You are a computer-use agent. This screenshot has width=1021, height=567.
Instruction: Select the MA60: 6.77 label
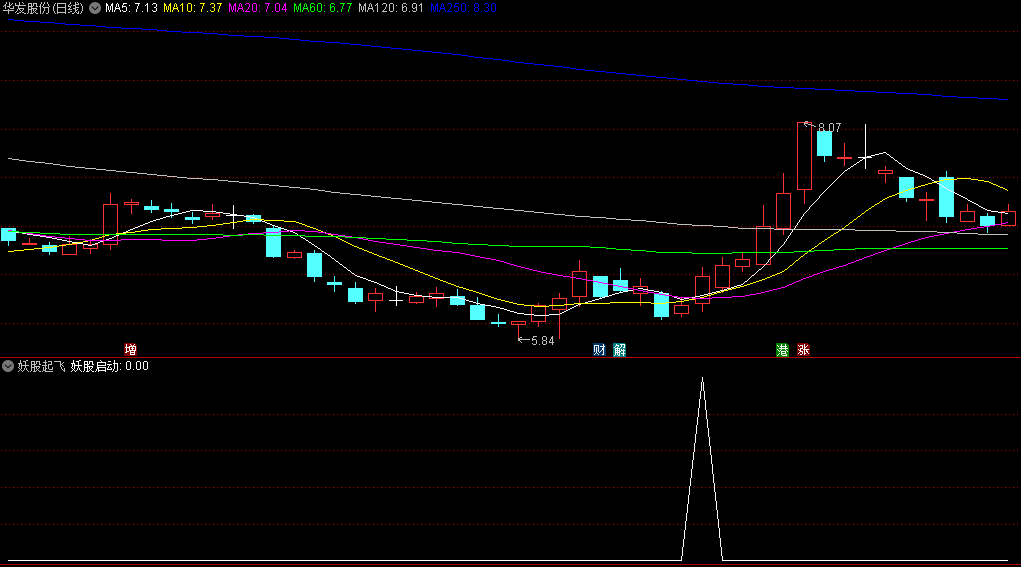(322, 8)
